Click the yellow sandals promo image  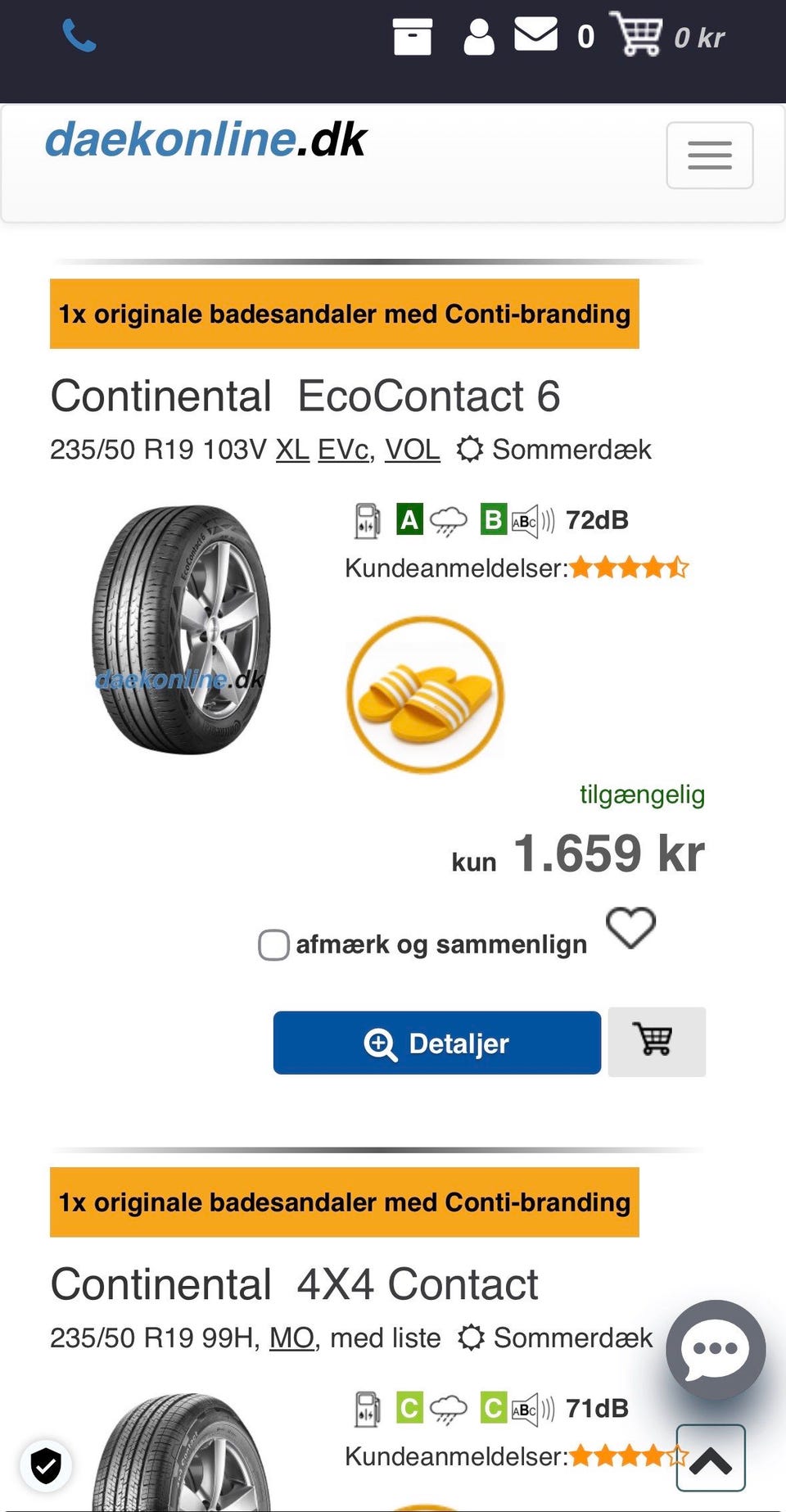(x=425, y=695)
